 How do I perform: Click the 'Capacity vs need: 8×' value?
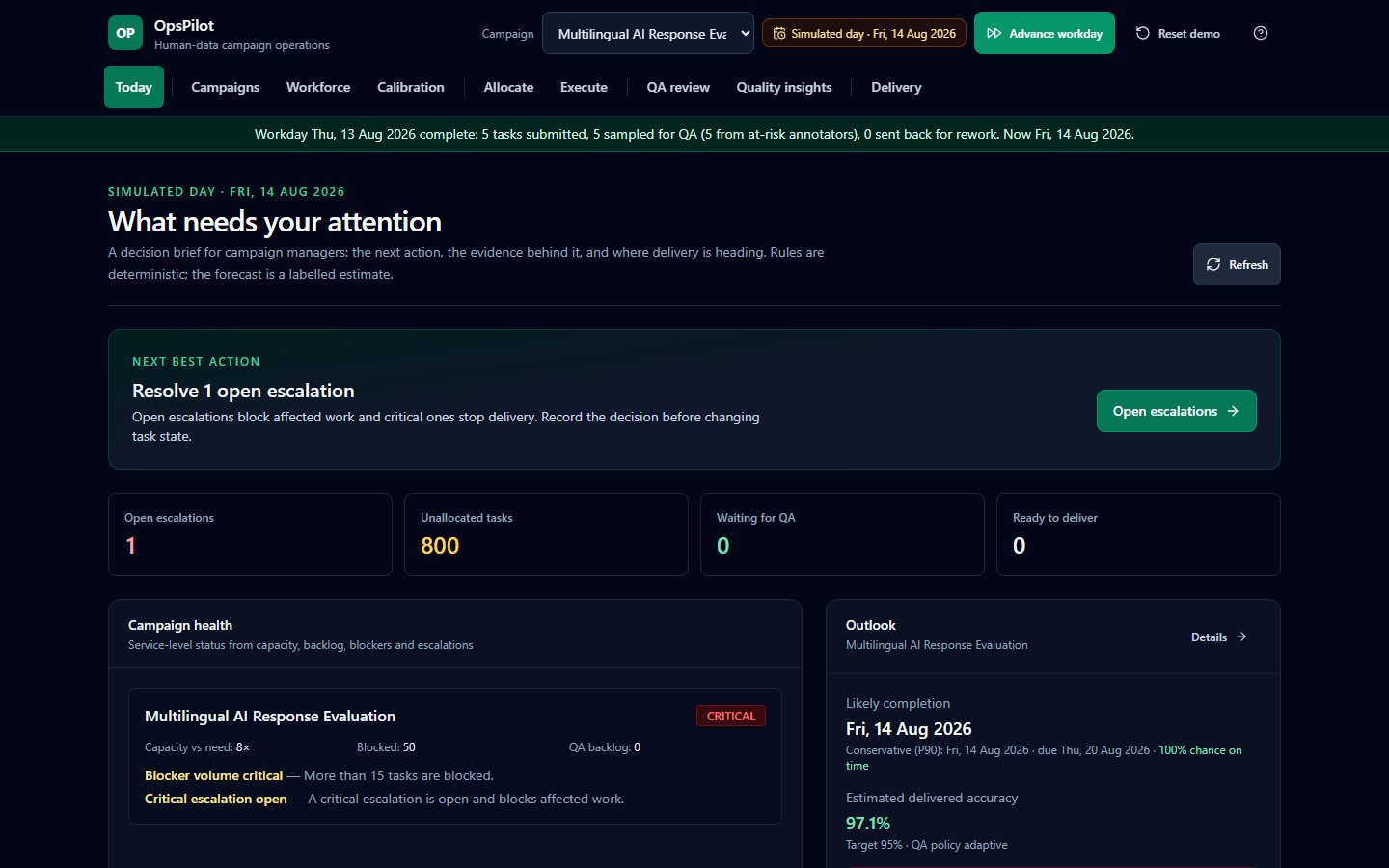coord(197,747)
